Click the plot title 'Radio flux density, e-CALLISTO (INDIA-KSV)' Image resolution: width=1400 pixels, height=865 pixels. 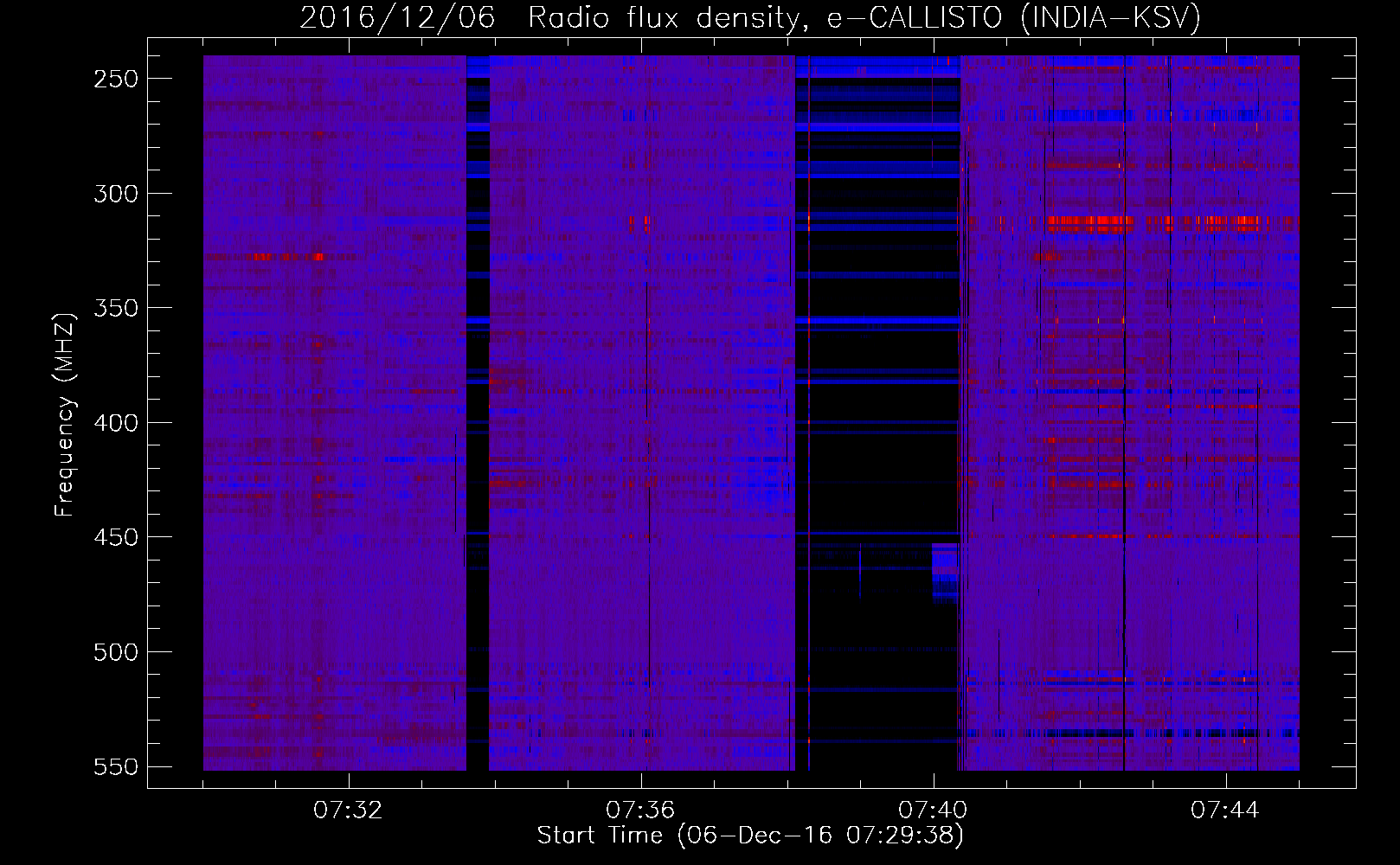[864, 17]
